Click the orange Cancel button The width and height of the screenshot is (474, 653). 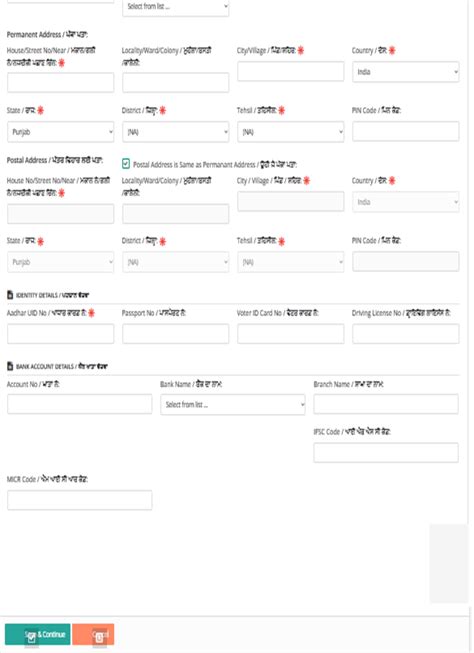pyautogui.click(x=93, y=634)
